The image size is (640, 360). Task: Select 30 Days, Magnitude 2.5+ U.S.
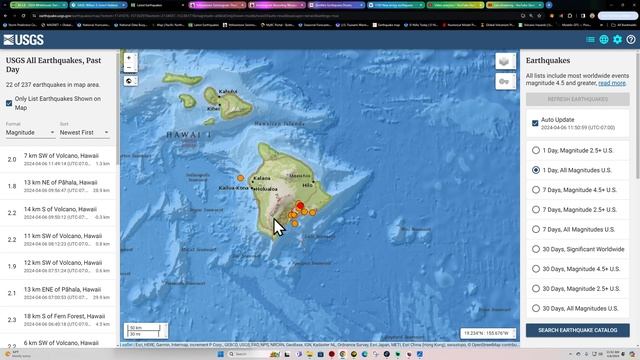pos(578,289)
